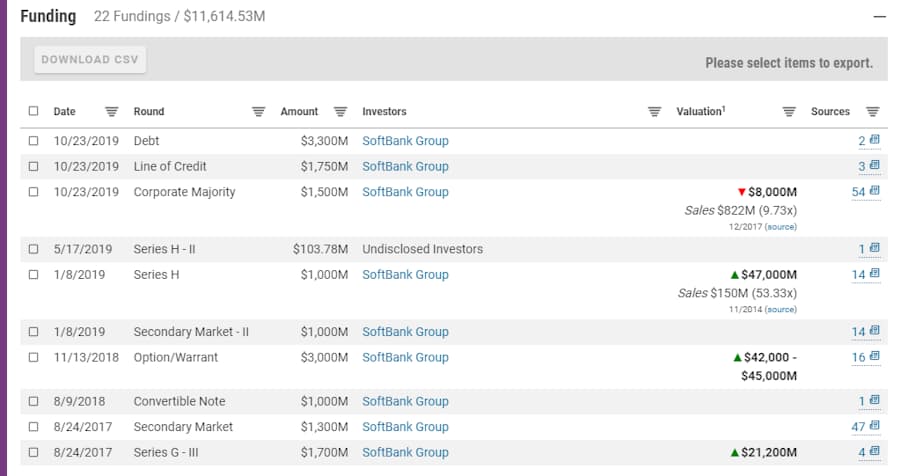Sort by the Investors column header
This screenshot has height=476, width=900.
click(384, 112)
